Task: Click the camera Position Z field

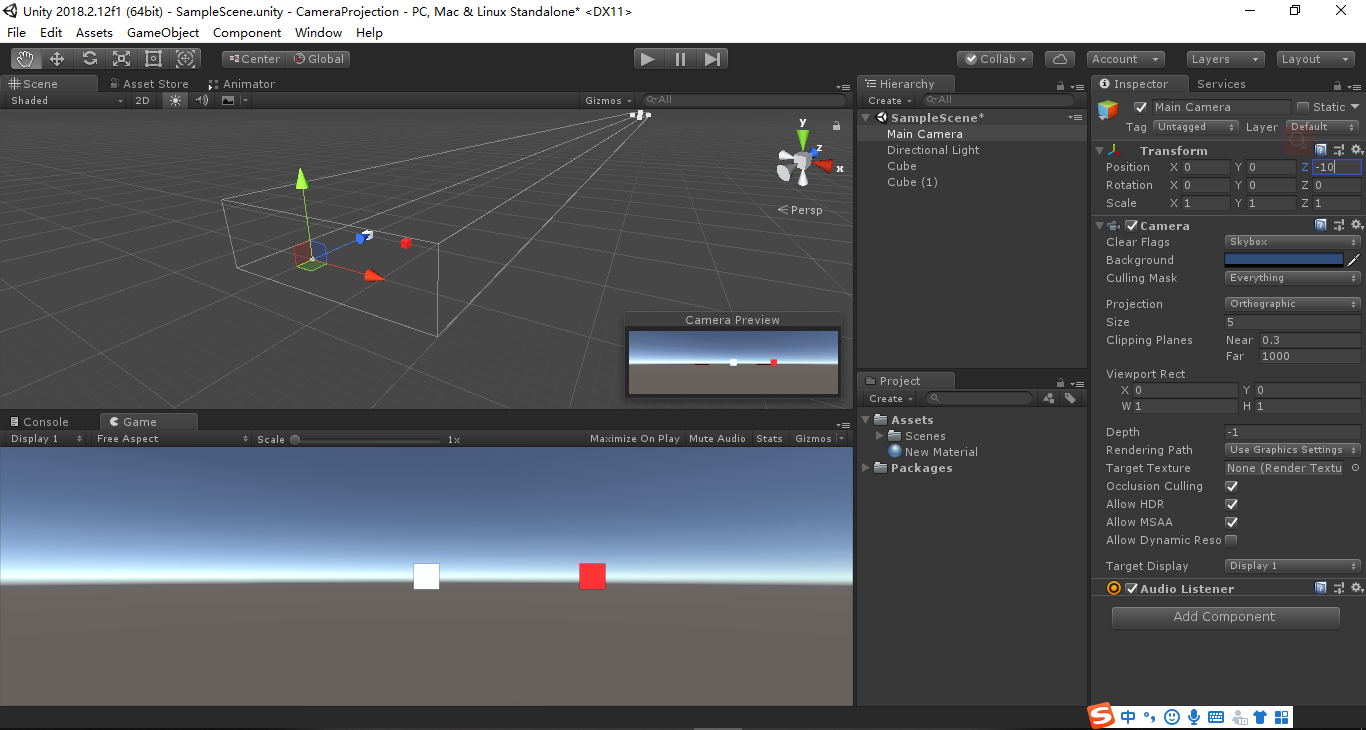Action: (x=1334, y=167)
